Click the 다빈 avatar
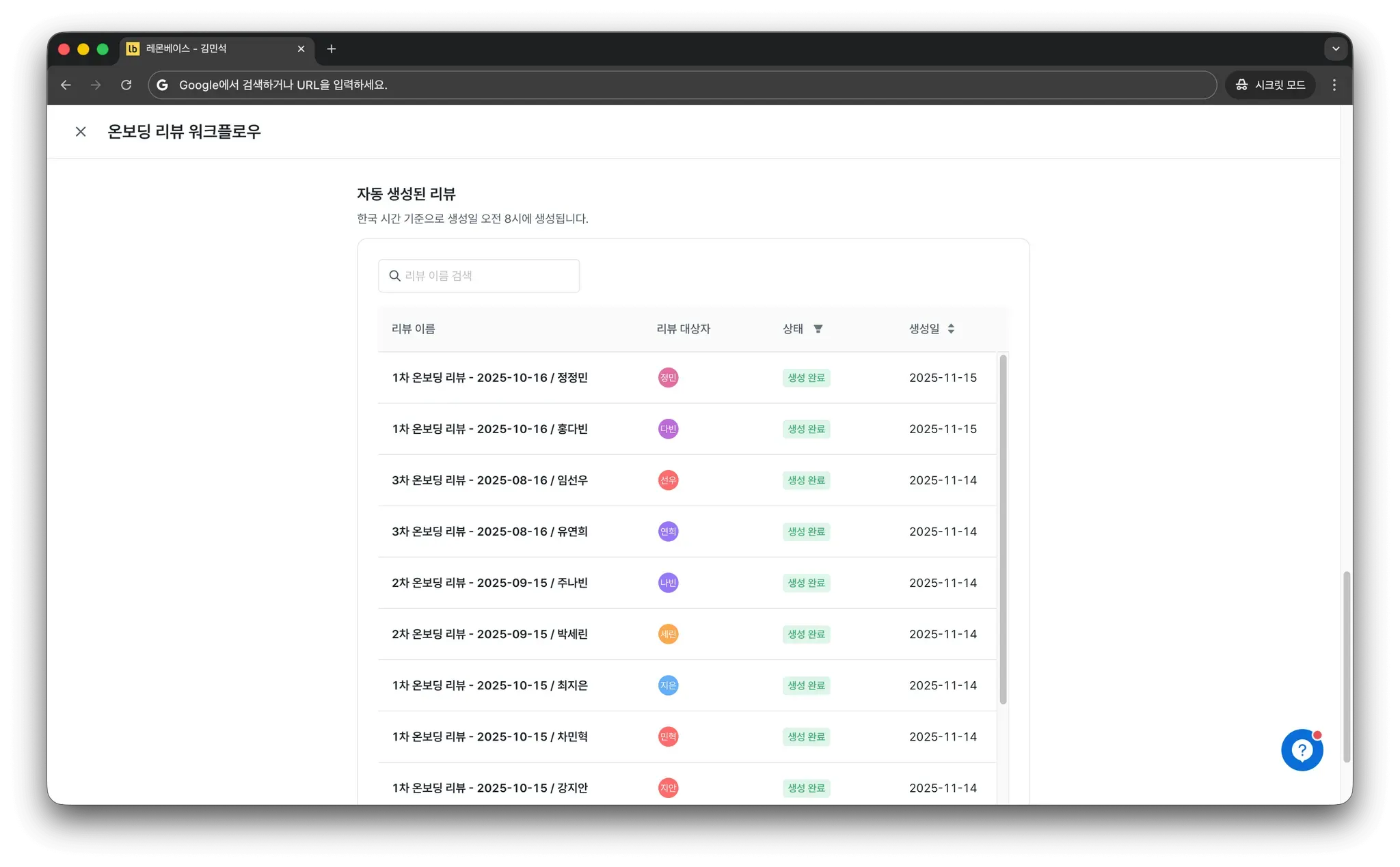 pyautogui.click(x=668, y=429)
